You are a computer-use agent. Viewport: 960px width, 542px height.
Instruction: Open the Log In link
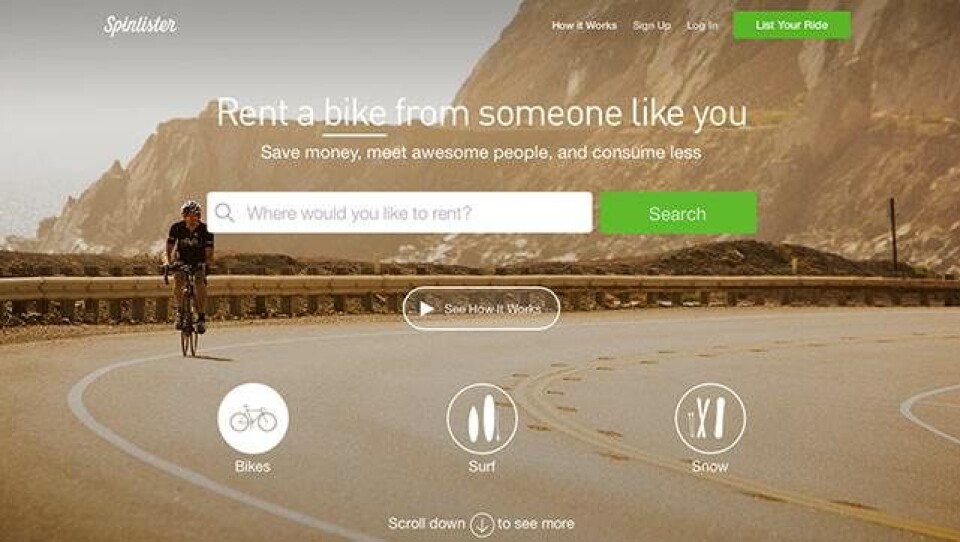702,25
